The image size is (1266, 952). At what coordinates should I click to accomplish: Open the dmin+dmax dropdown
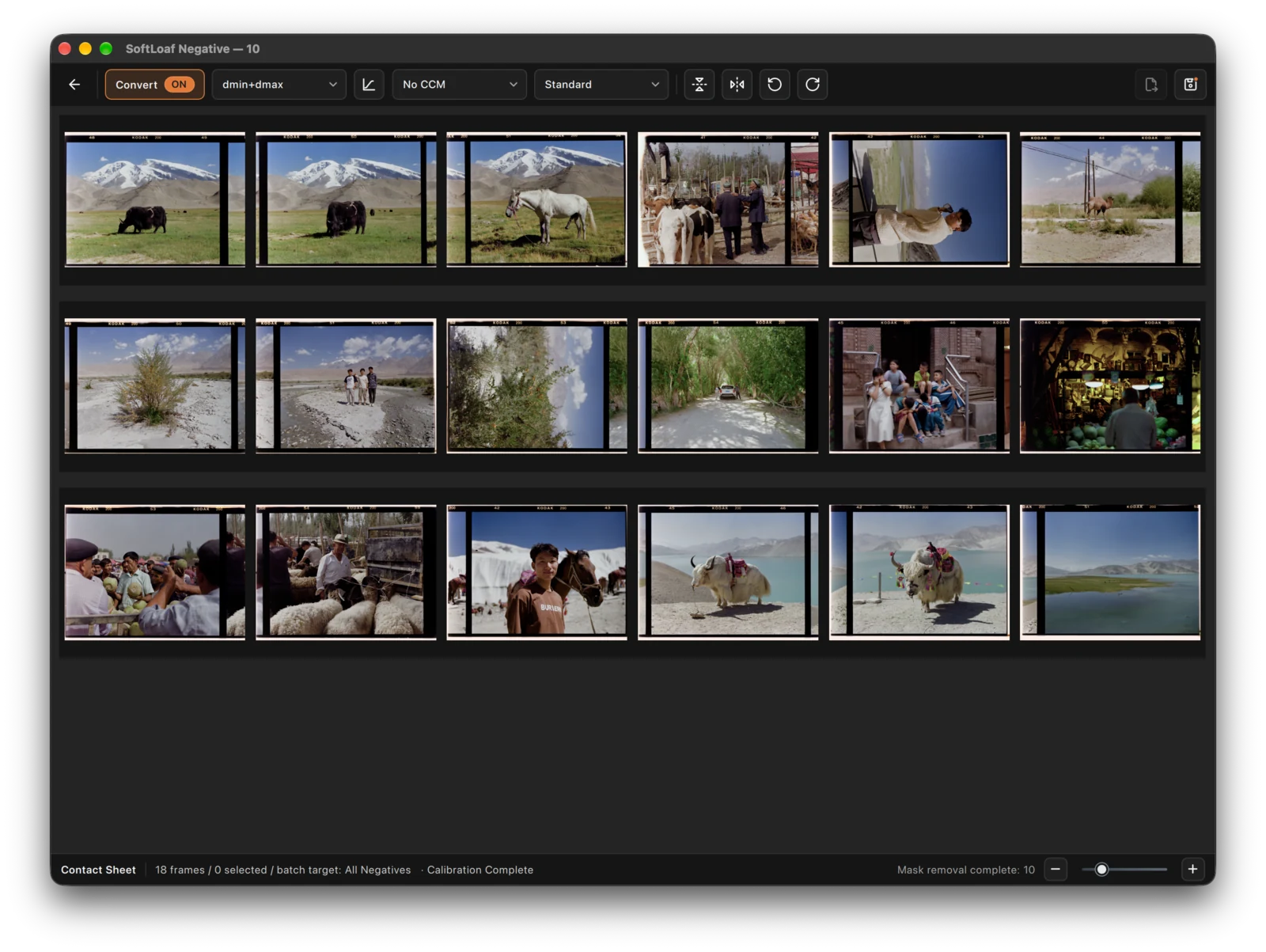click(279, 85)
